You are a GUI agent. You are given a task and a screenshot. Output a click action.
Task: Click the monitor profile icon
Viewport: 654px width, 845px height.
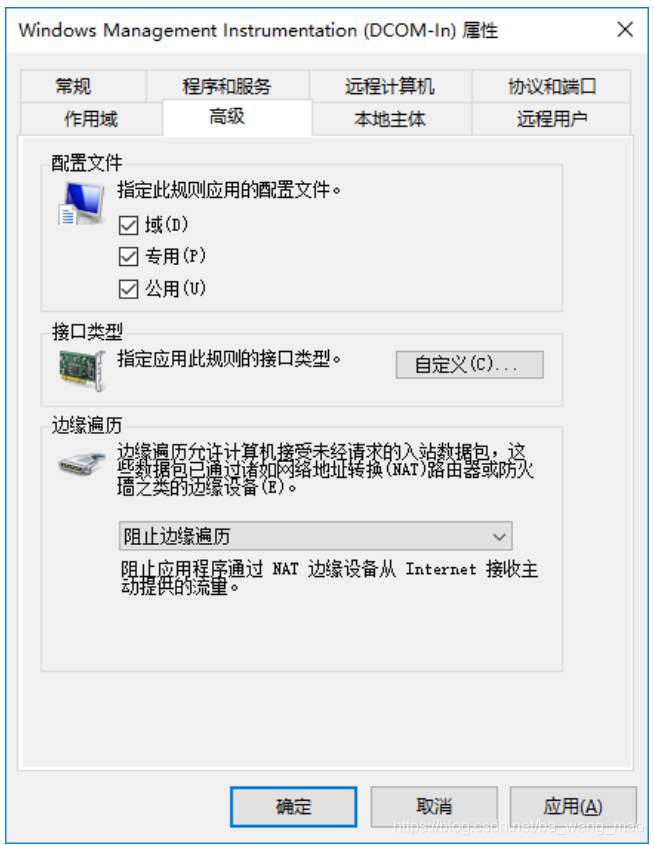(x=82, y=203)
